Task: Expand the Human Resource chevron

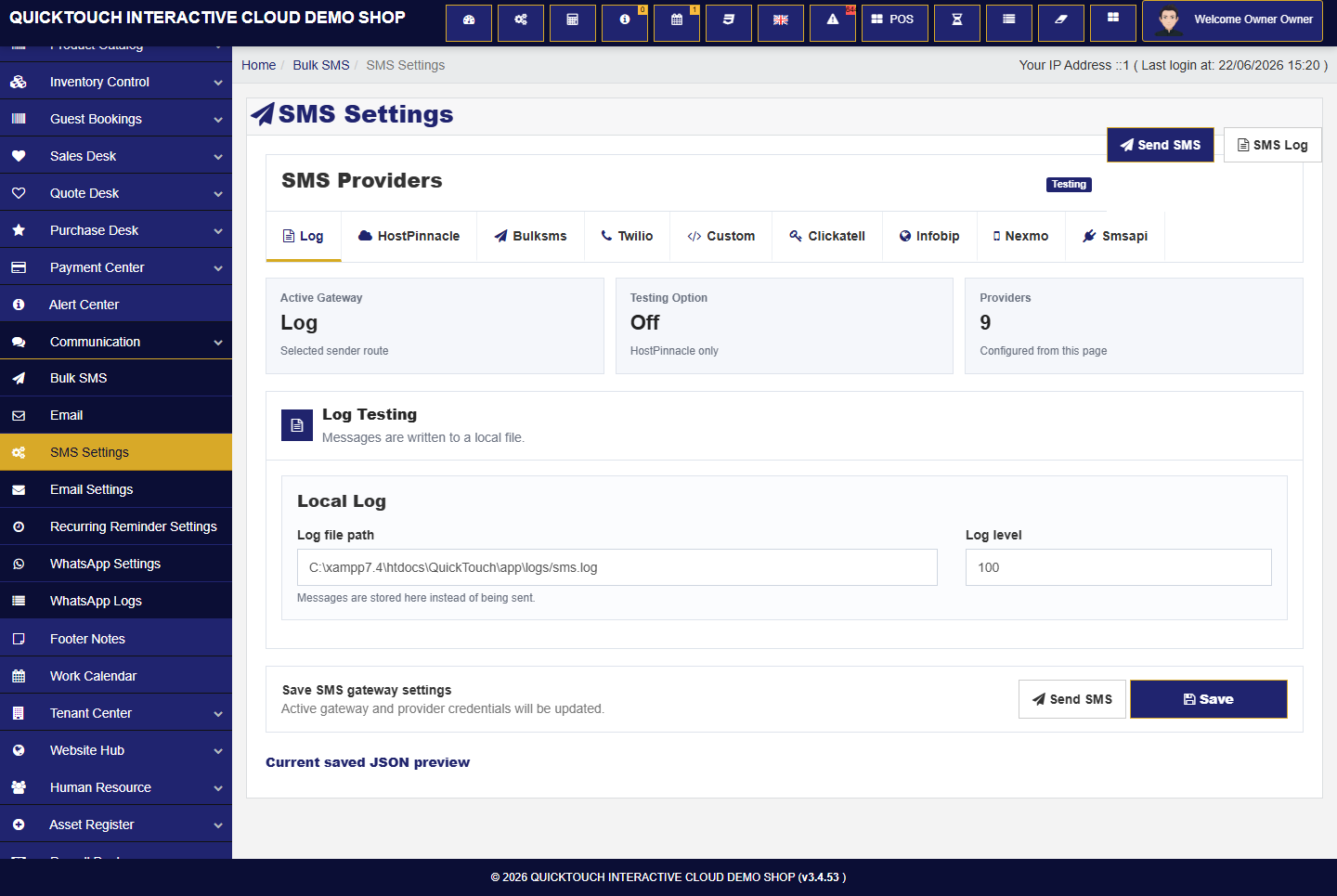Action: 218,788
